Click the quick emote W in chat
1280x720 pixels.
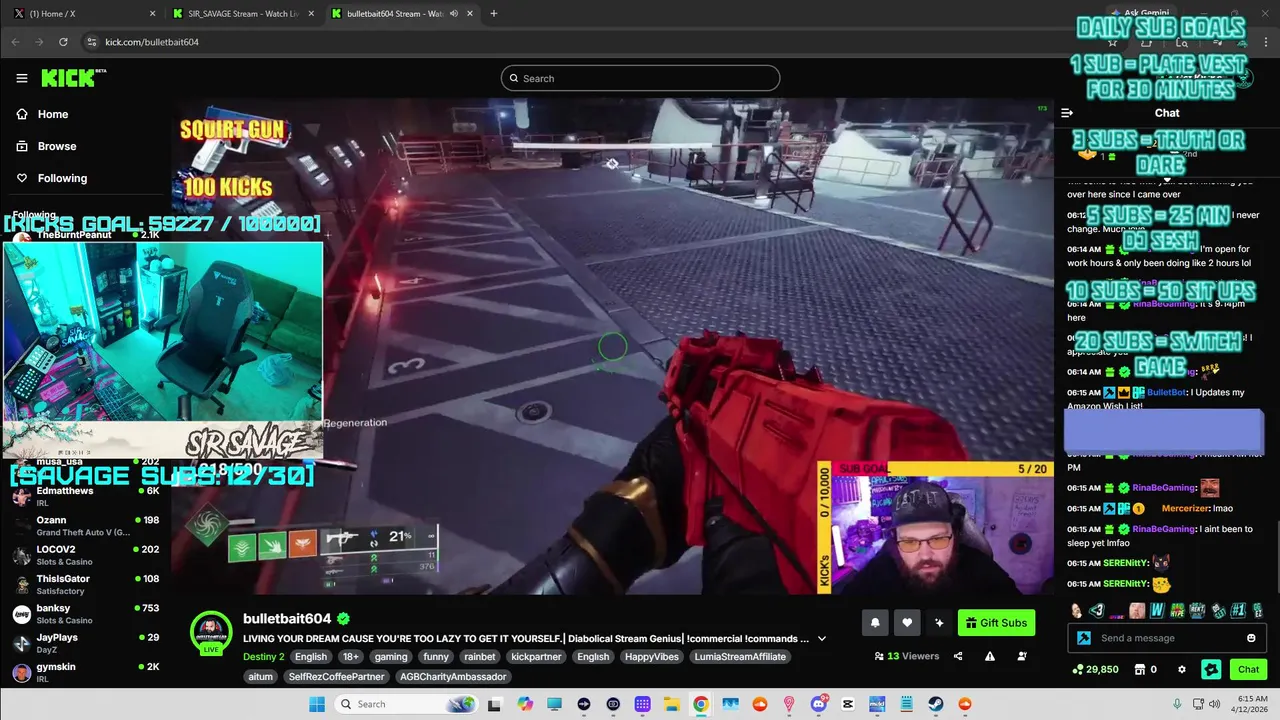click(1157, 610)
